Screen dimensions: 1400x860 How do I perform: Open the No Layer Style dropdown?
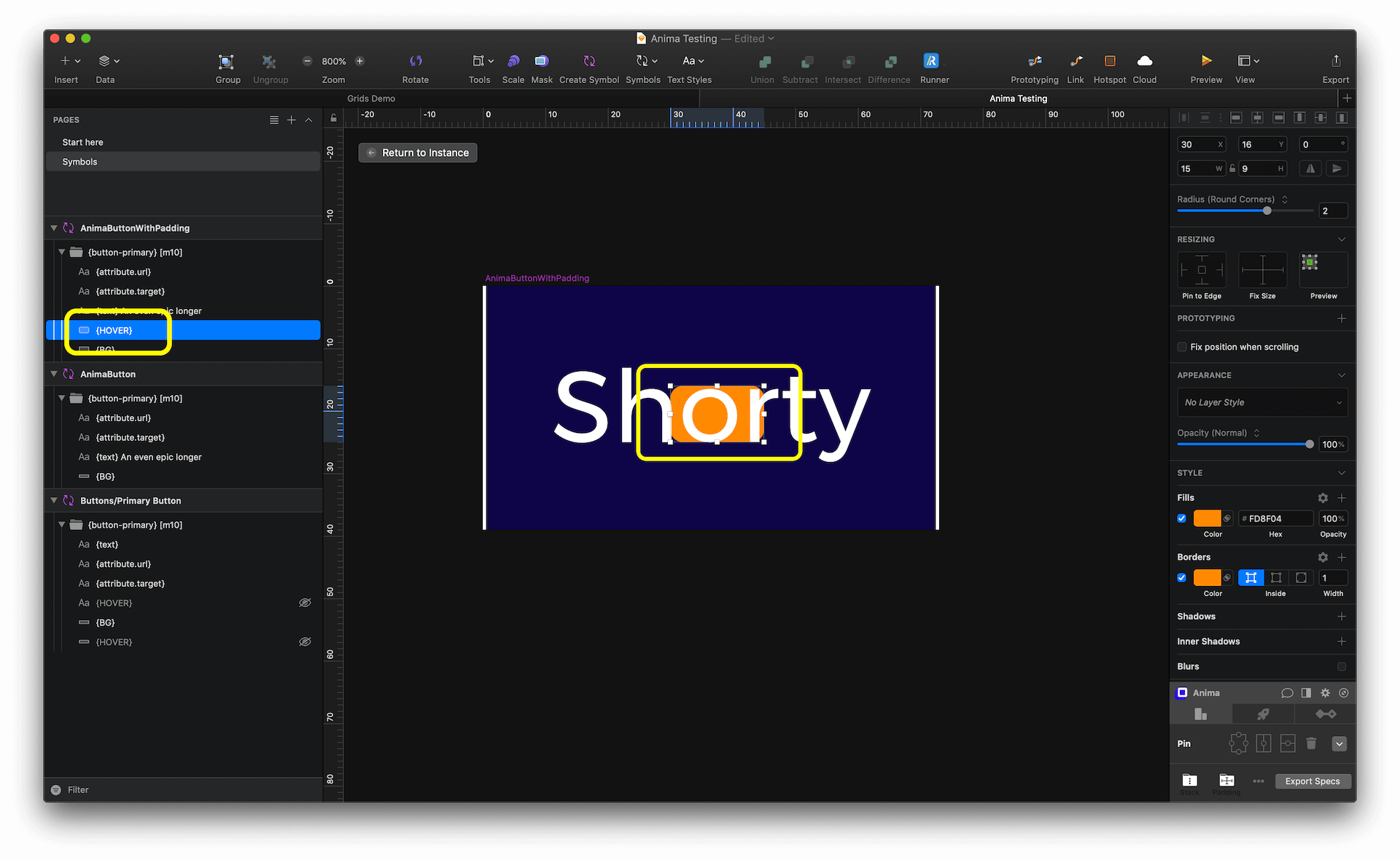click(x=1262, y=402)
